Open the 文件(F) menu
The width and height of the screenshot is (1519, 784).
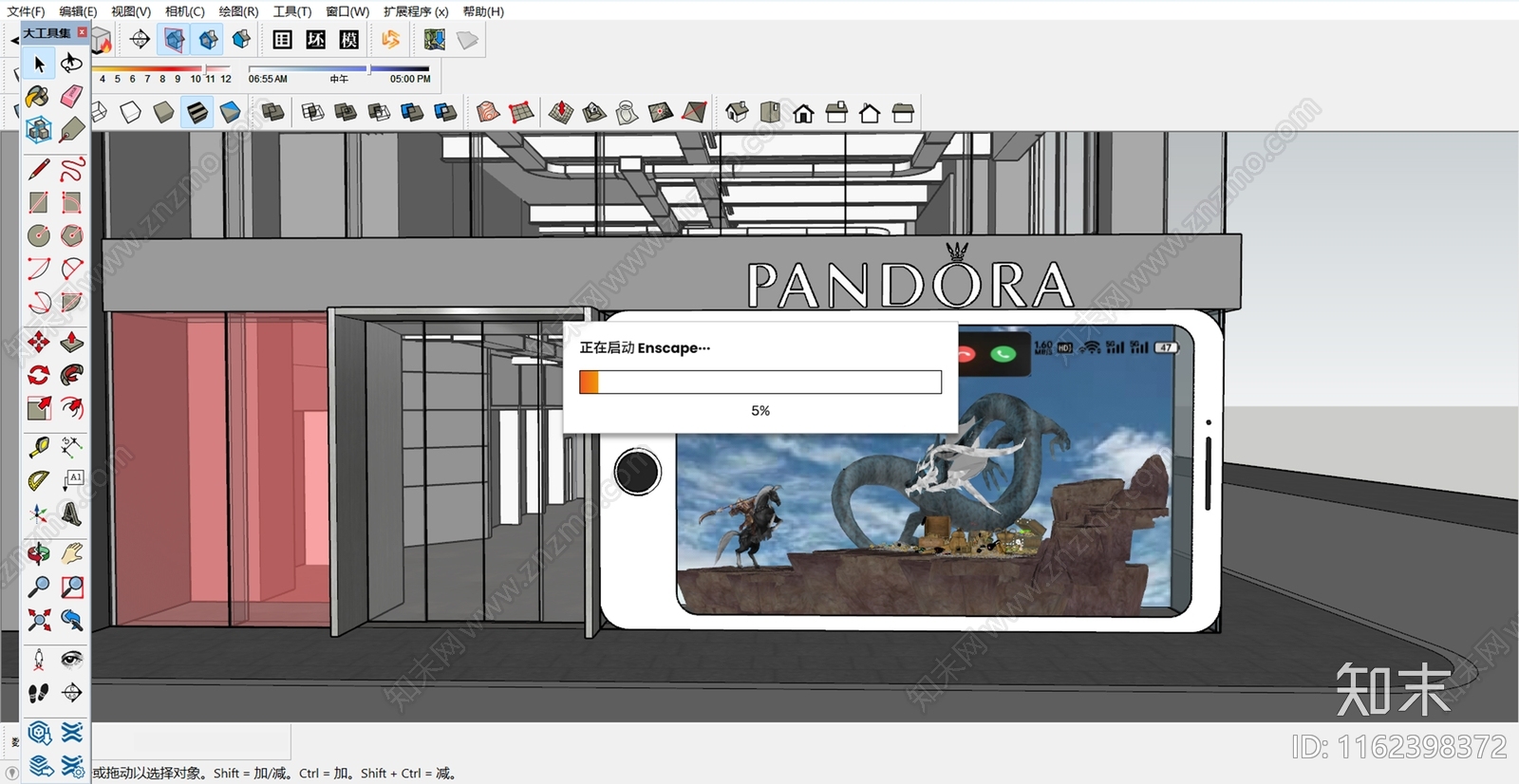[26, 11]
